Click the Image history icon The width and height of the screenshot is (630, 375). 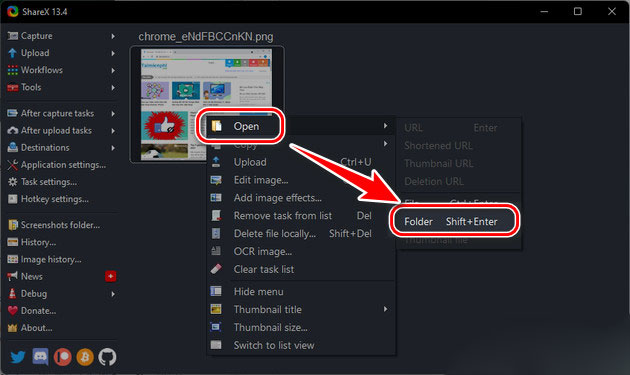click(x=13, y=259)
